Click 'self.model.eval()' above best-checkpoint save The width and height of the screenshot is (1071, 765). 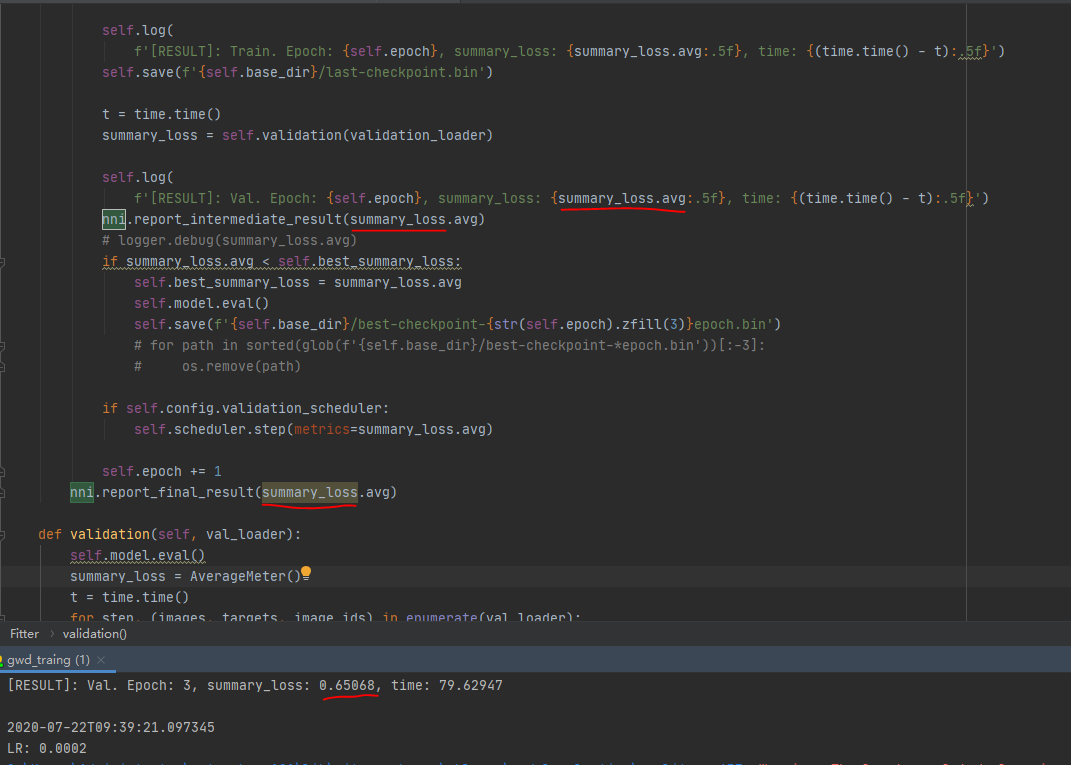tap(201, 303)
